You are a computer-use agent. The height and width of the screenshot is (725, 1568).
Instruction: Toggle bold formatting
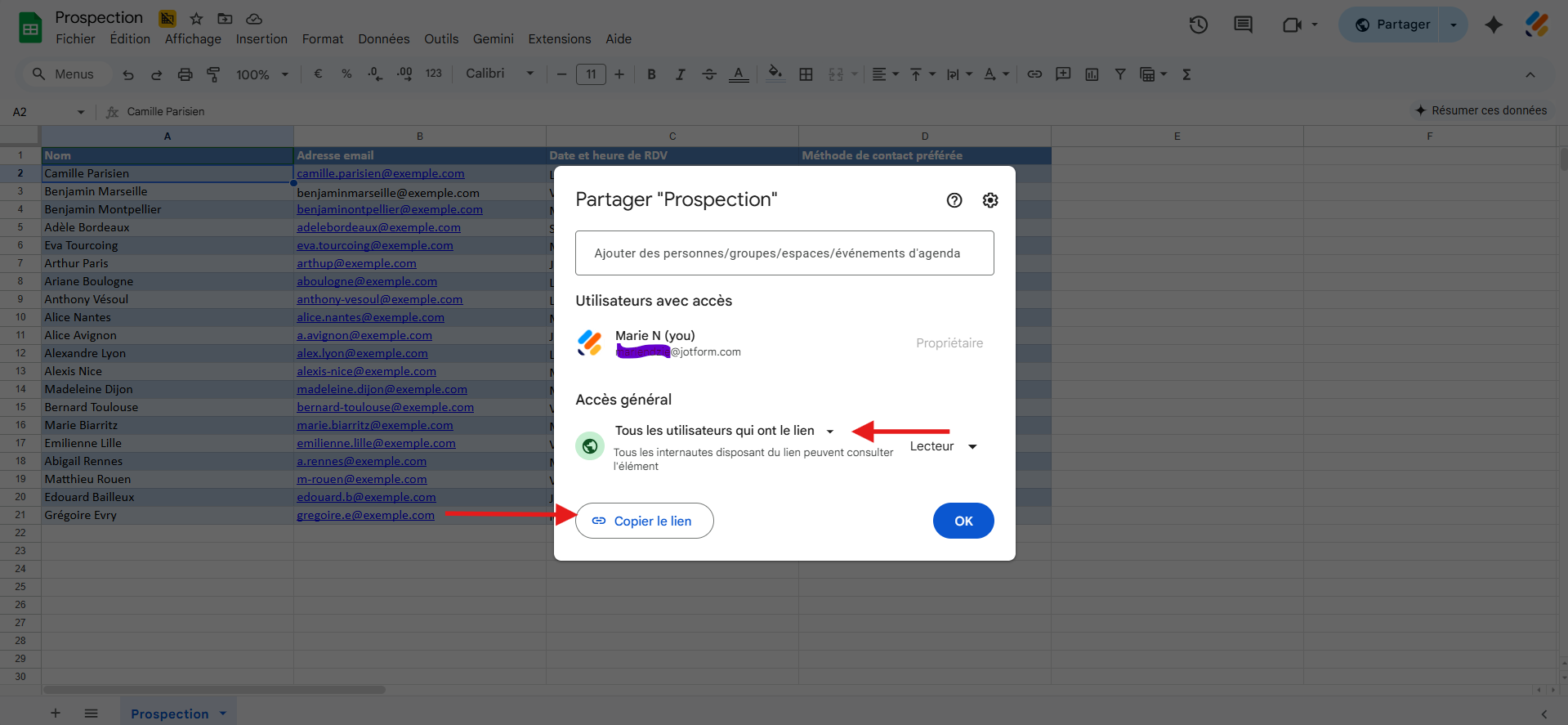tap(651, 74)
